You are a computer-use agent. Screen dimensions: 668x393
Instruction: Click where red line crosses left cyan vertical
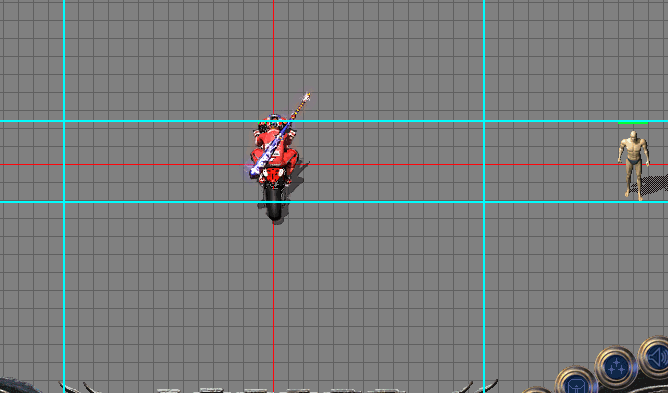coord(64,165)
